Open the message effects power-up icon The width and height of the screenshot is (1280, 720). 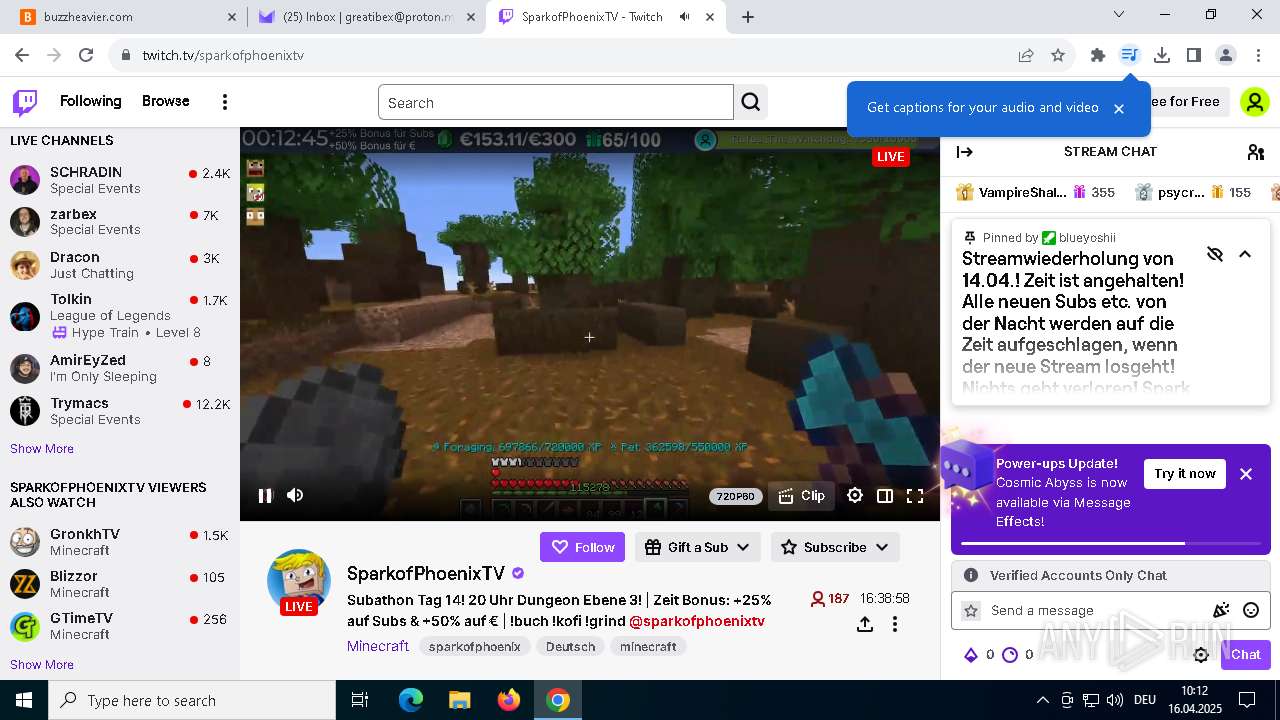1221,610
